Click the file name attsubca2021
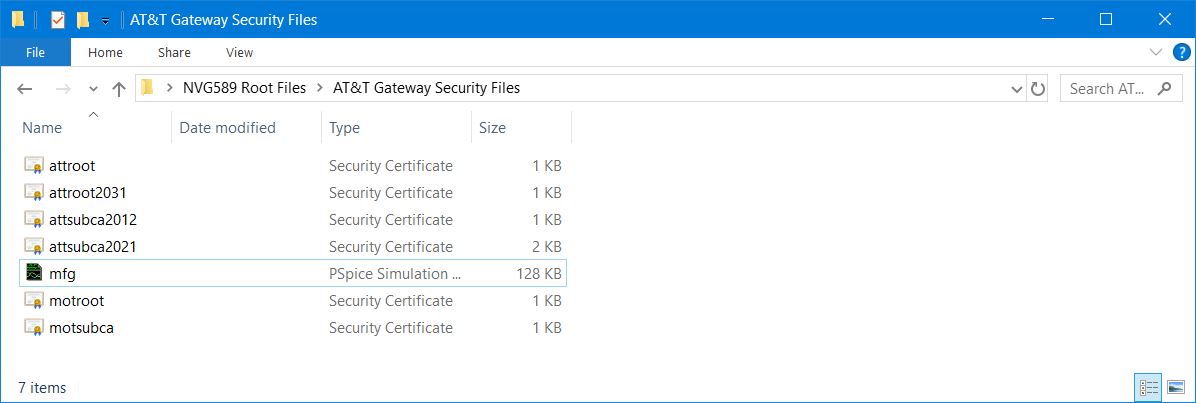Screen dimensions: 1196x403 (x=93, y=247)
